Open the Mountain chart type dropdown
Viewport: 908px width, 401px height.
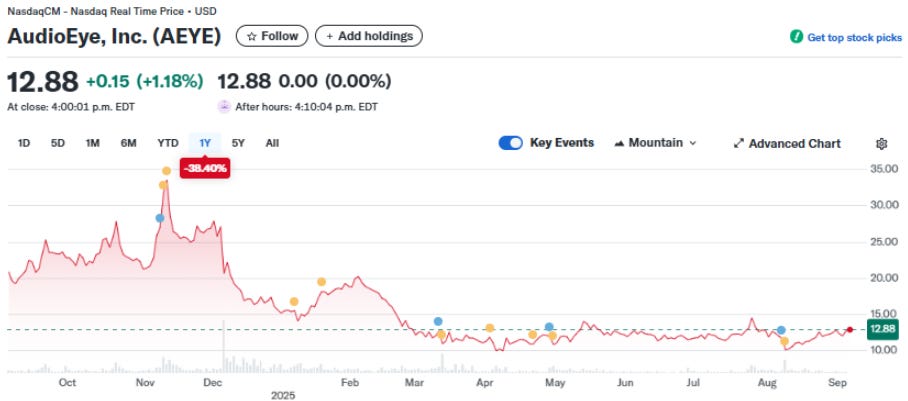click(655, 143)
